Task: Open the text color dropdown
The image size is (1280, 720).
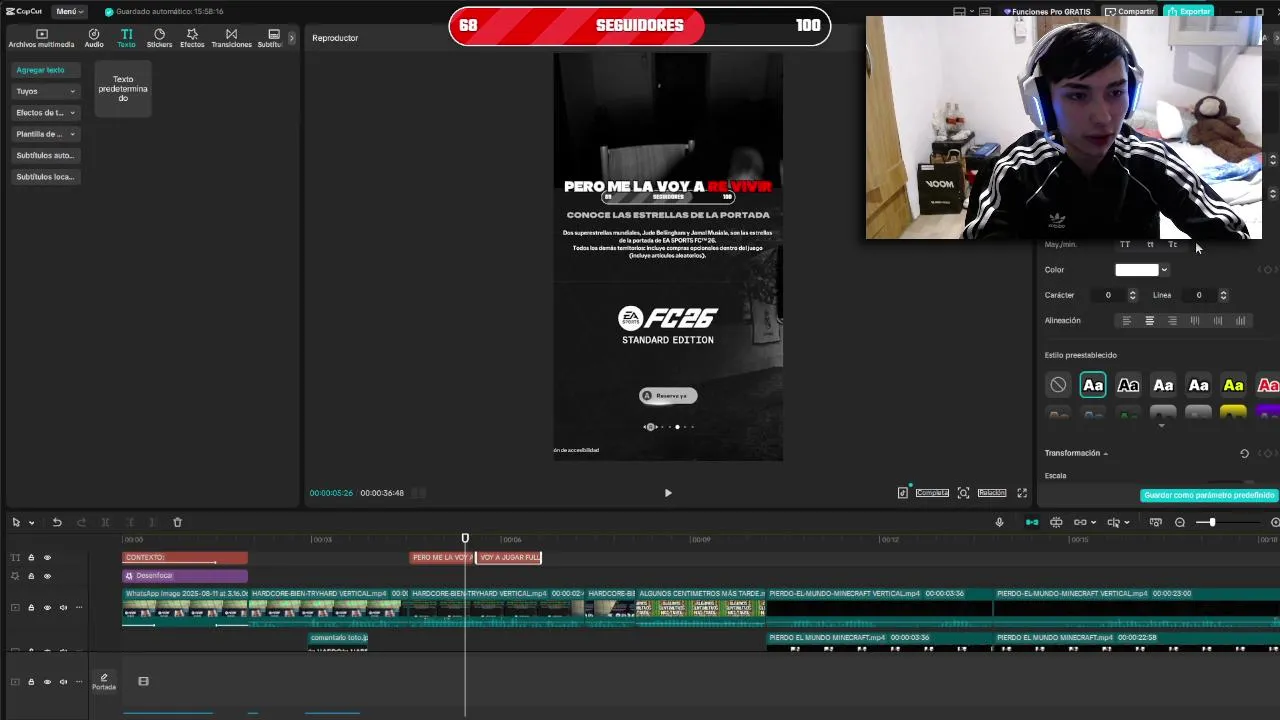Action: click(1164, 270)
